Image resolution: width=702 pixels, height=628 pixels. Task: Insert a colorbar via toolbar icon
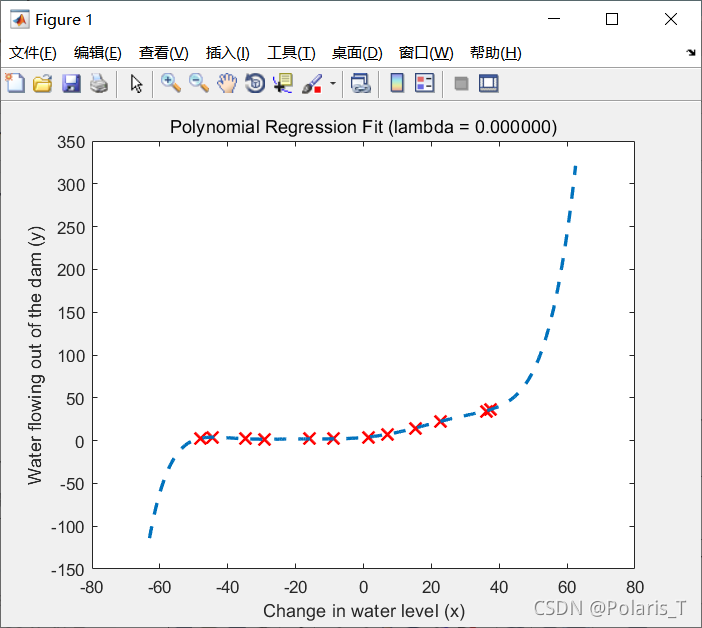pyautogui.click(x=397, y=83)
